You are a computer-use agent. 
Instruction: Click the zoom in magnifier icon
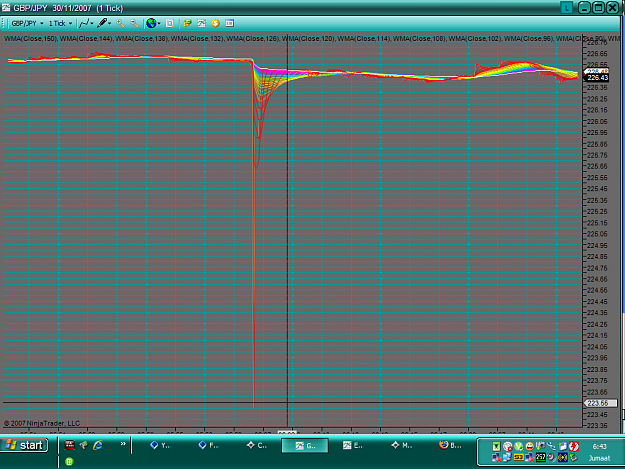pyautogui.click(x=120, y=24)
